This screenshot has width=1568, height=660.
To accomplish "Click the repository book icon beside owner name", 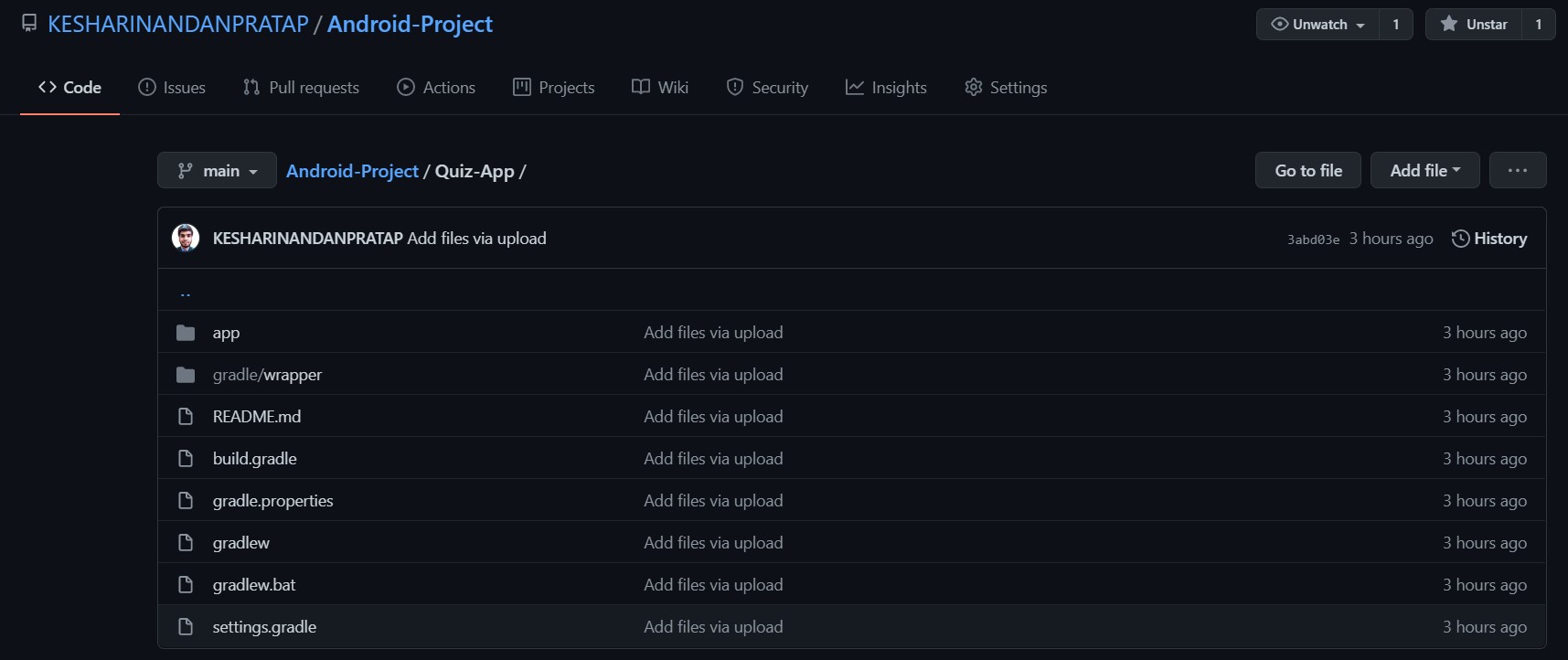I will 29,24.
